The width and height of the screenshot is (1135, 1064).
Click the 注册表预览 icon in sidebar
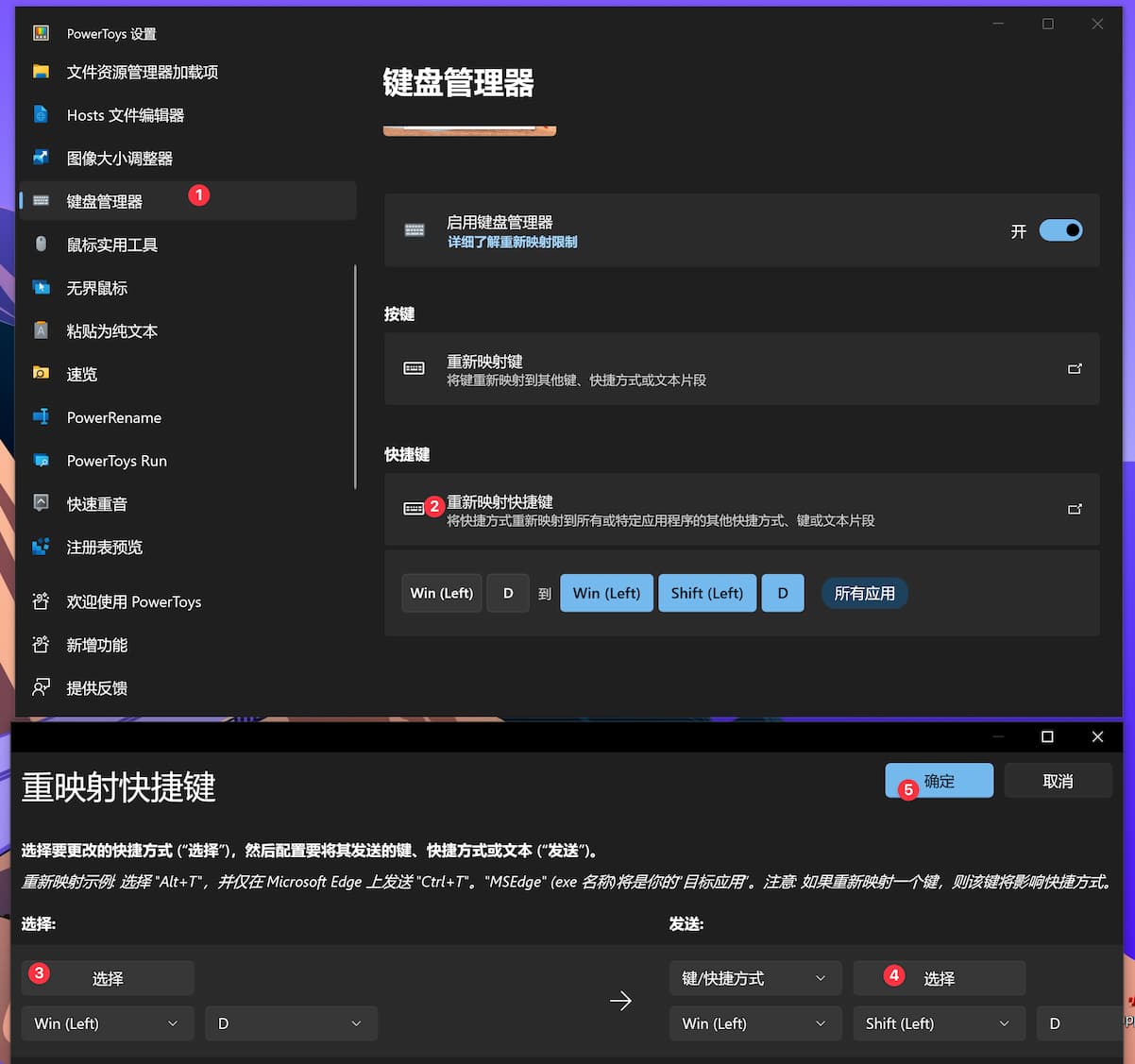[41, 547]
